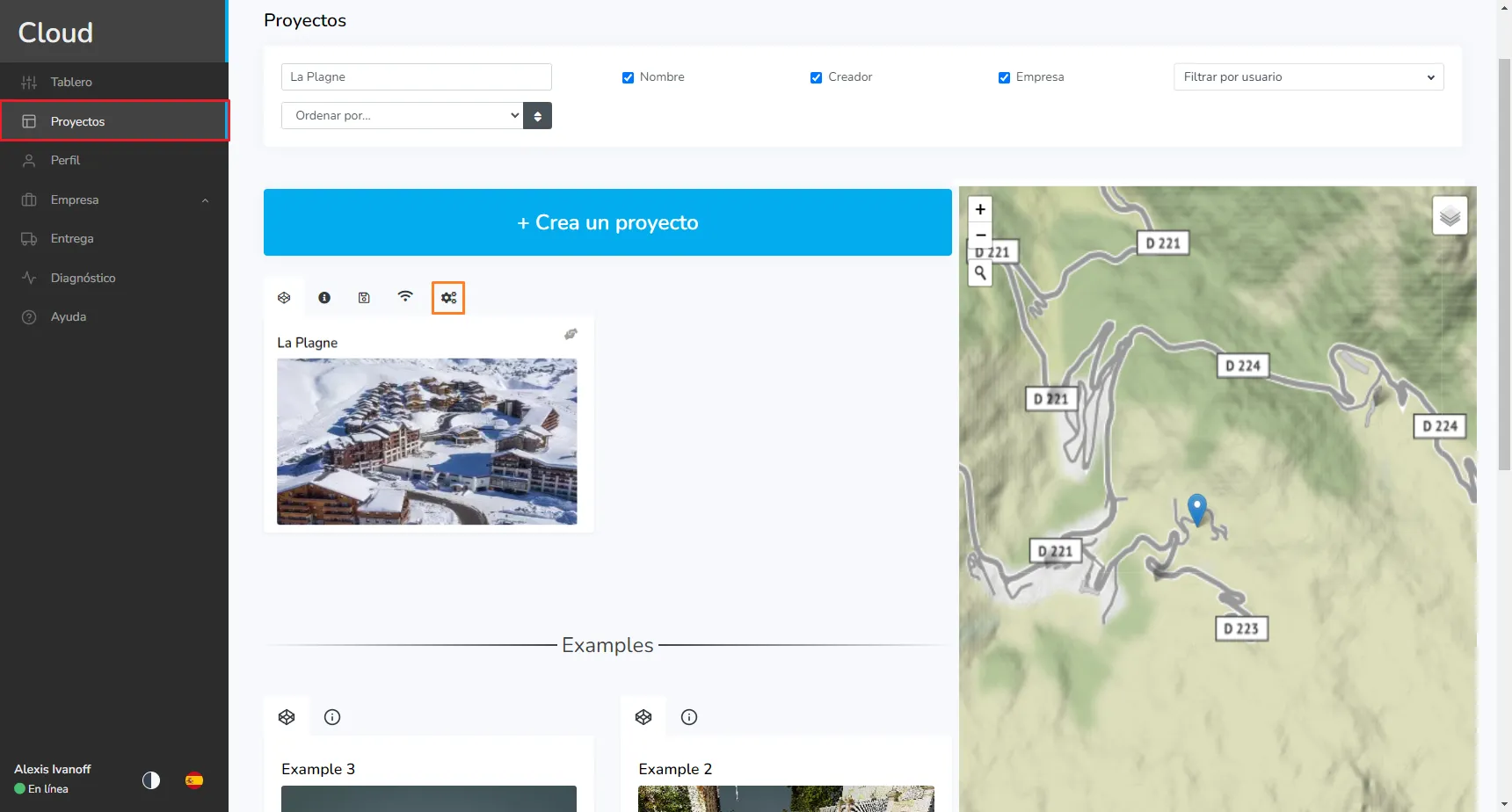The width and height of the screenshot is (1512, 812).
Task: Click the map search magnifier icon
Action: (980, 273)
